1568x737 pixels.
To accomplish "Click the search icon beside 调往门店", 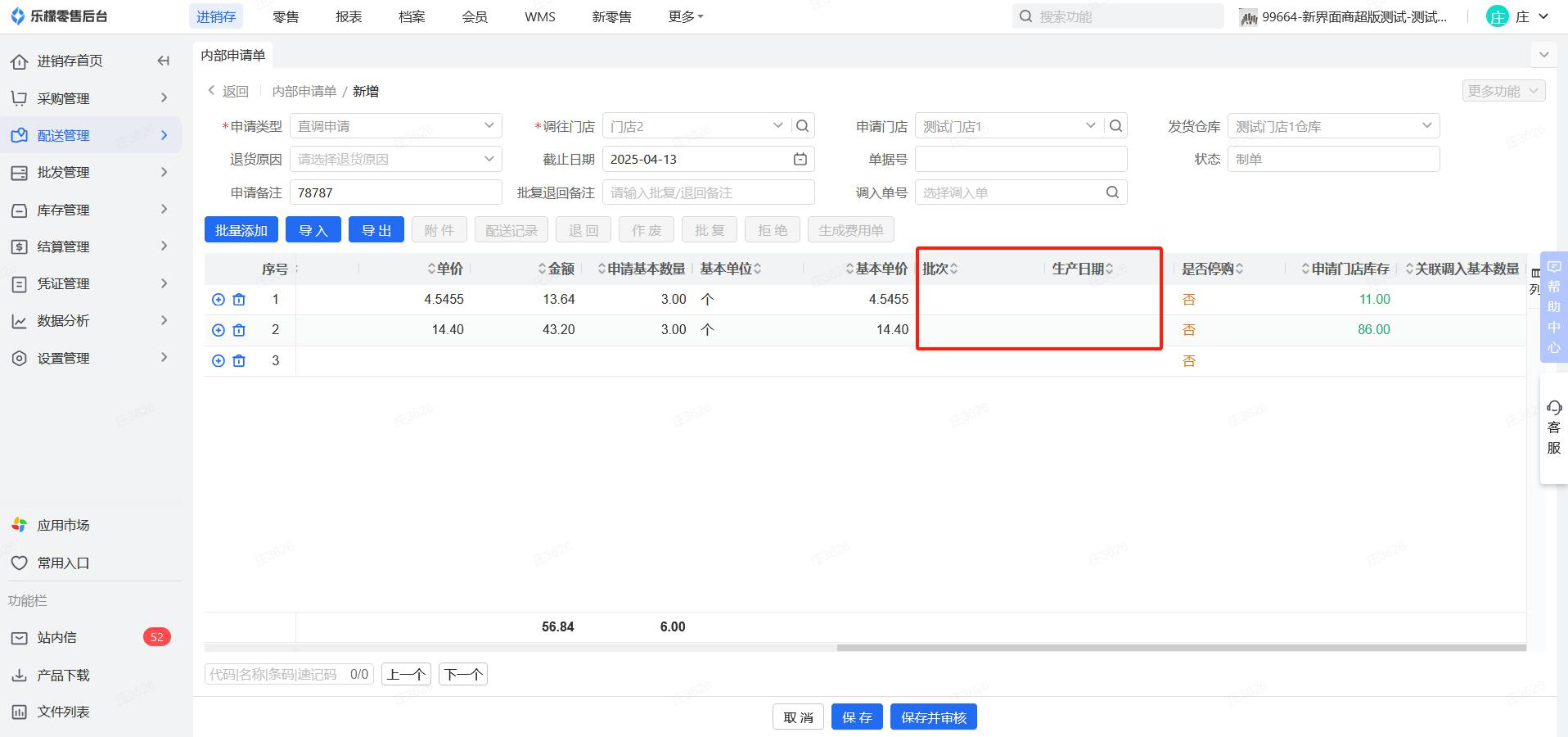I will [803, 126].
